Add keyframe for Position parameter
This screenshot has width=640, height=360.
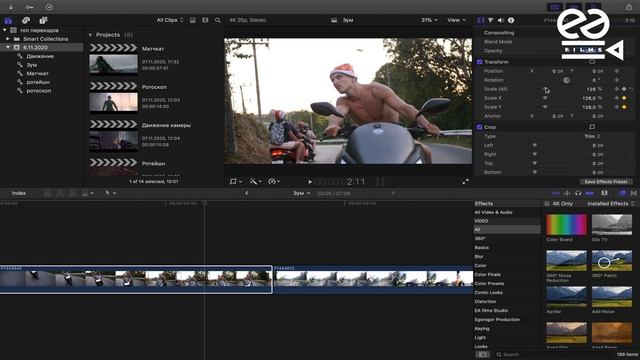616,71
